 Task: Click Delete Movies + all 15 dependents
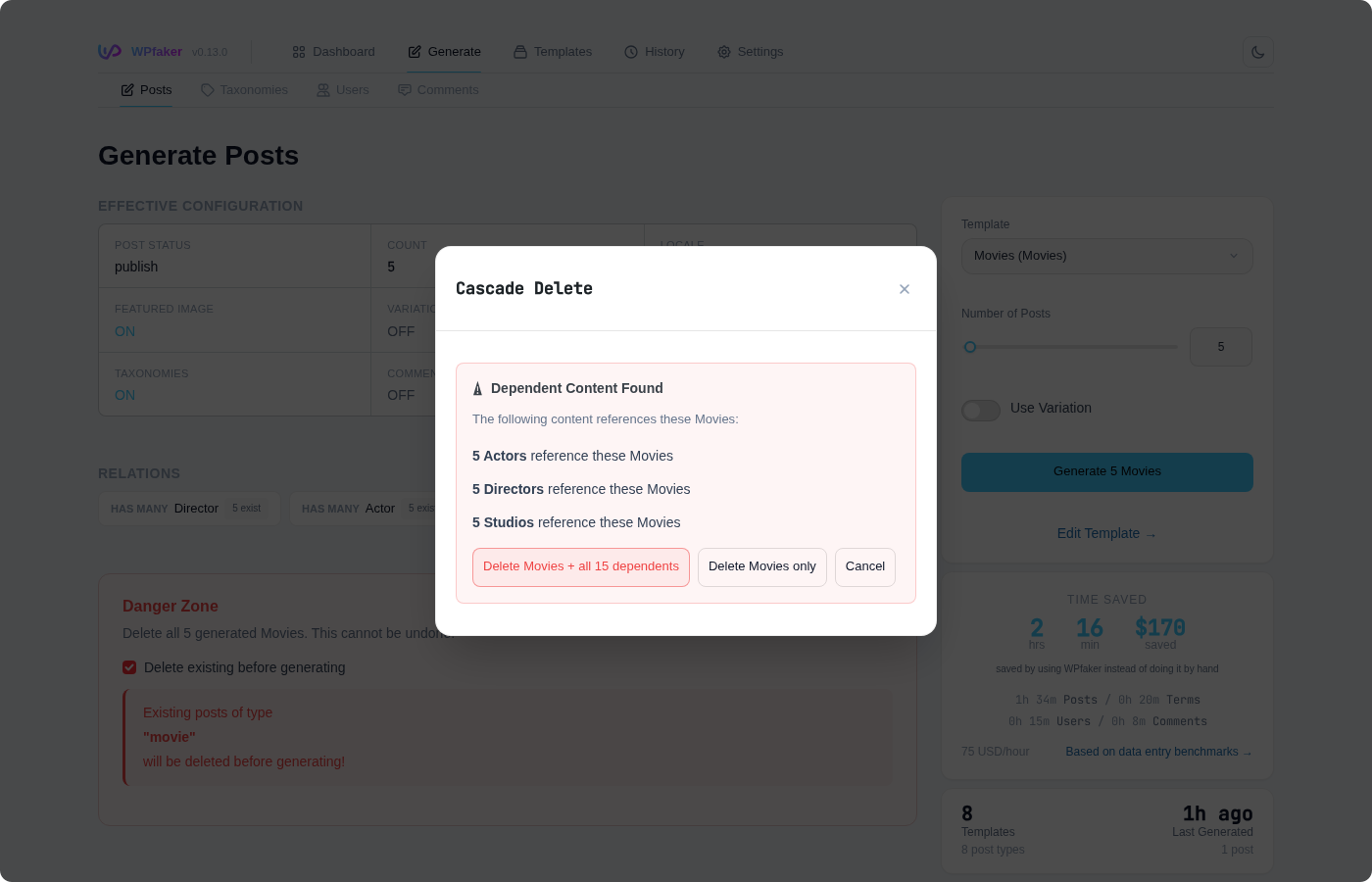tap(580, 566)
